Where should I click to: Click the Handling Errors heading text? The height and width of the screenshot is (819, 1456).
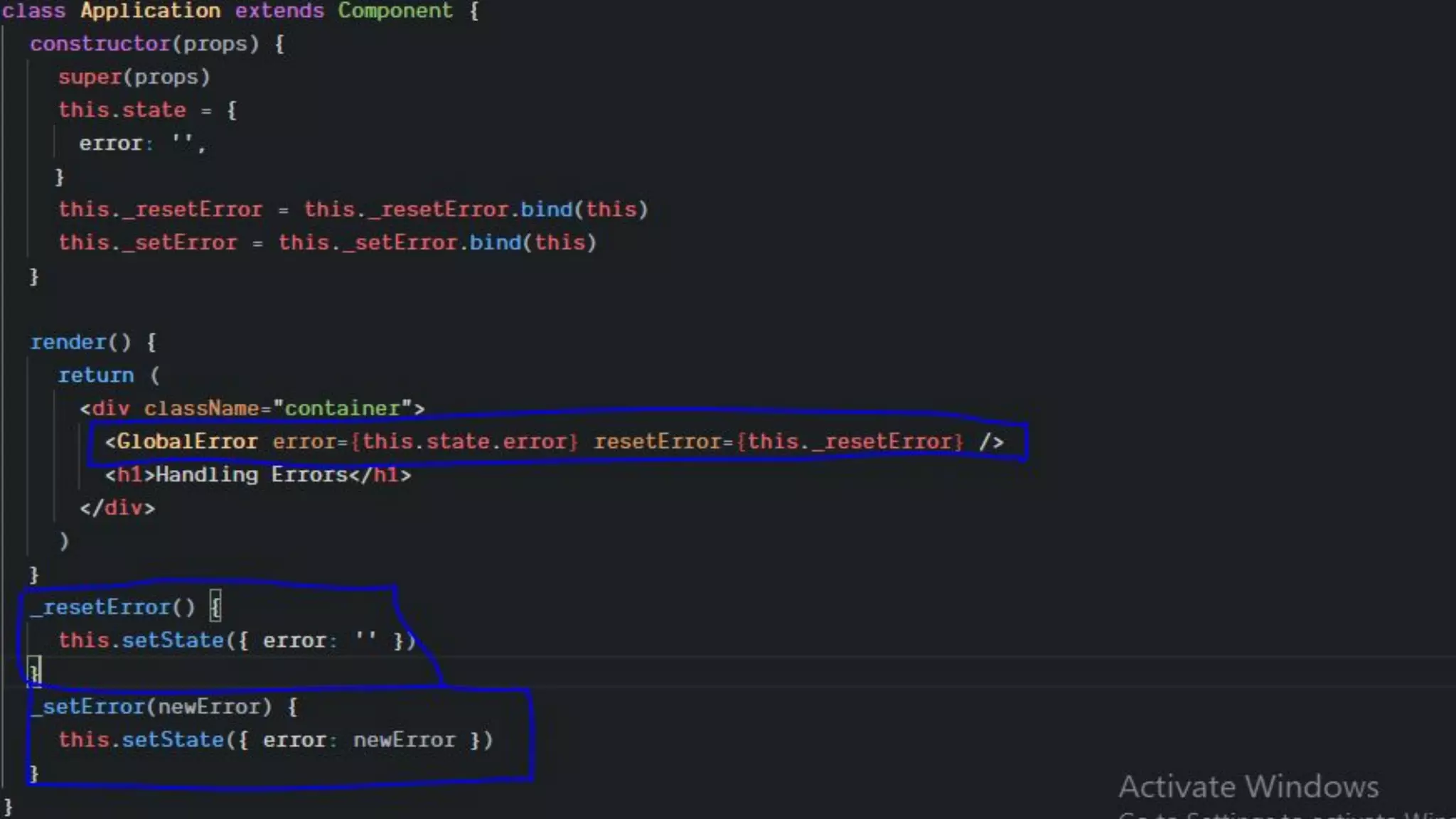pyautogui.click(x=252, y=475)
